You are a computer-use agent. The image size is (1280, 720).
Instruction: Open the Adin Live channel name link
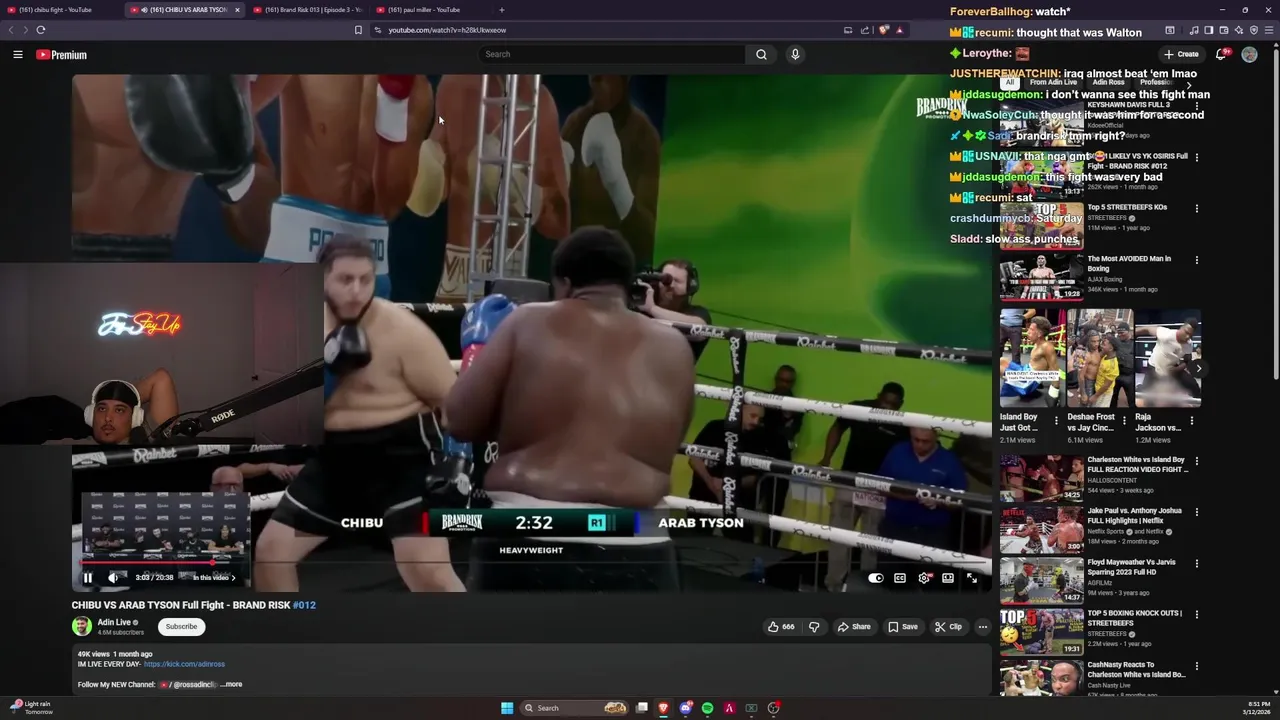pos(114,622)
